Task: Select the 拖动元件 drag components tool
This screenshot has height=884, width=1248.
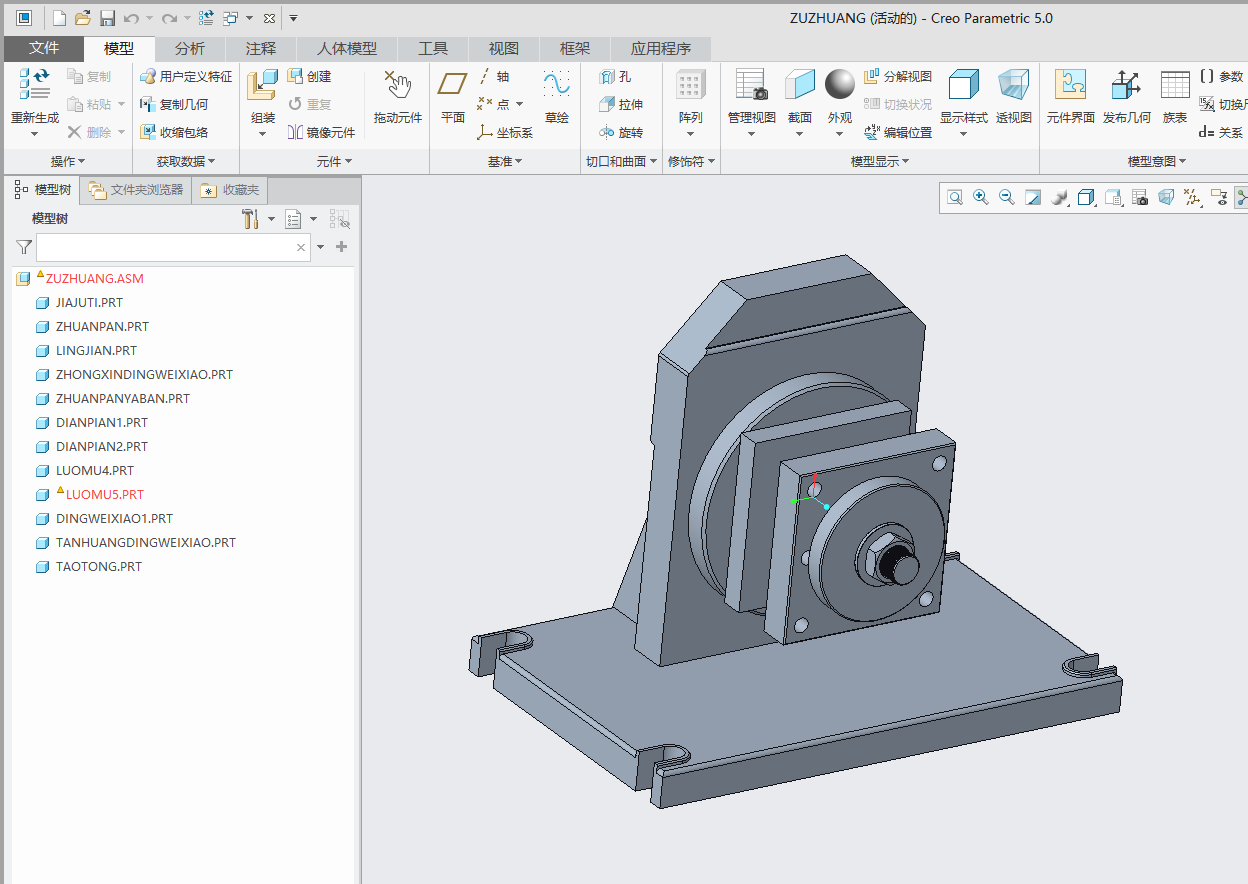Action: pyautogui.click(x=398, y=97)
